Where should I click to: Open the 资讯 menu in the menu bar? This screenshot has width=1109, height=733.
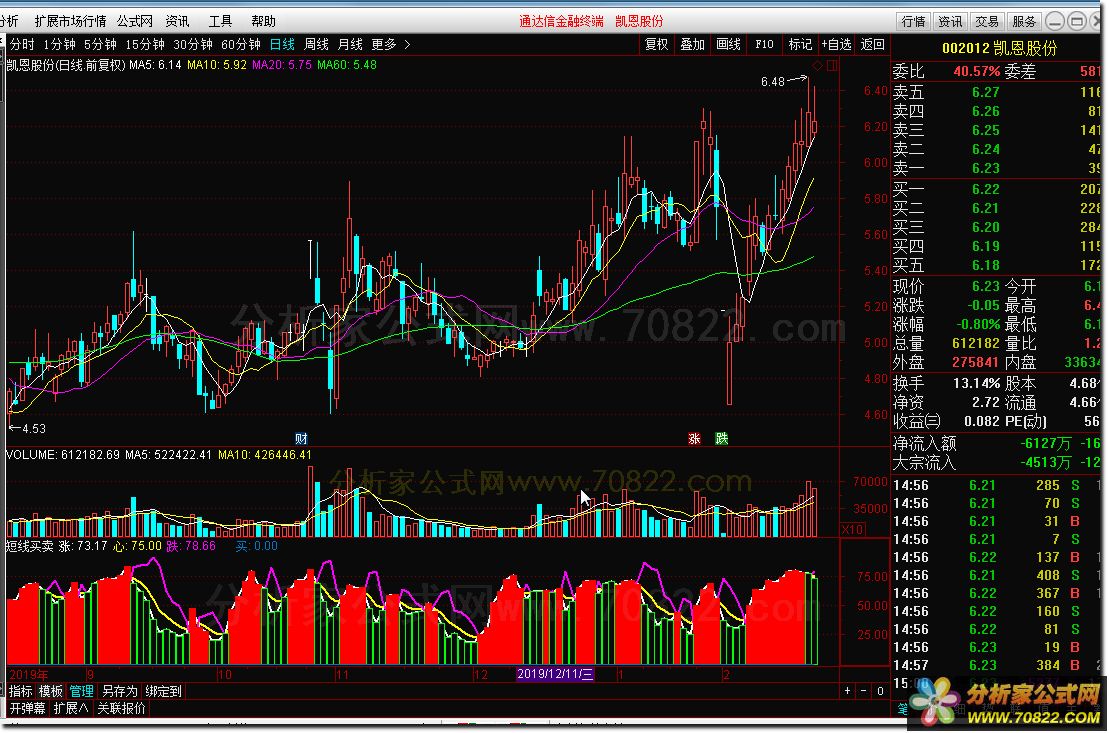coord(178,21)
